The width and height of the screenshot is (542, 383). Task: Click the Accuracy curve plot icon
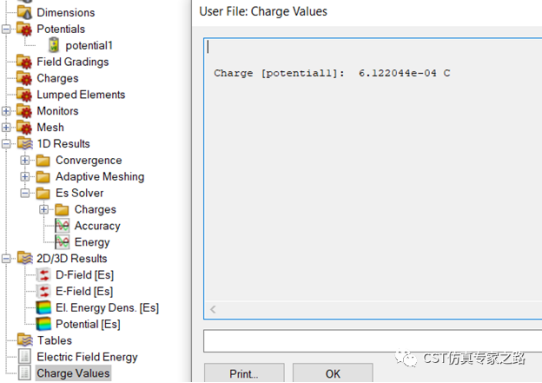[62, 226]
